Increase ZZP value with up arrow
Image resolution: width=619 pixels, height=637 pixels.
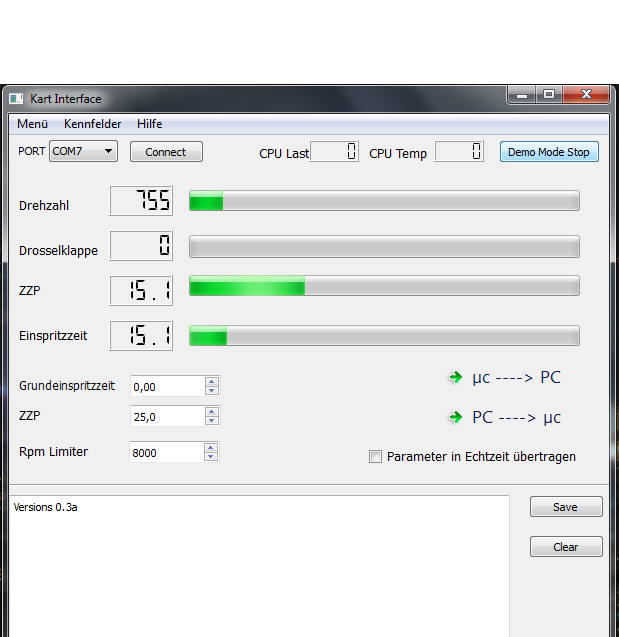click(212, 412)
